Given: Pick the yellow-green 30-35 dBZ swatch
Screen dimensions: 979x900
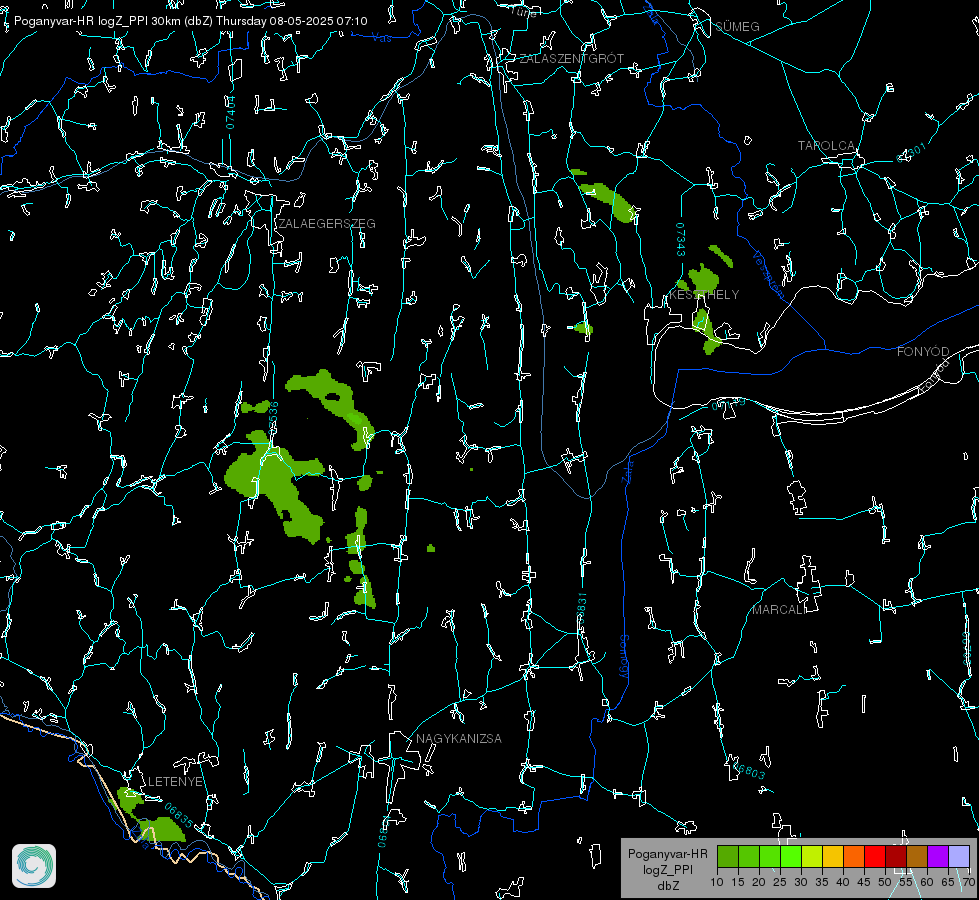Looking at the screenshot, I should (x=812, y=856).
